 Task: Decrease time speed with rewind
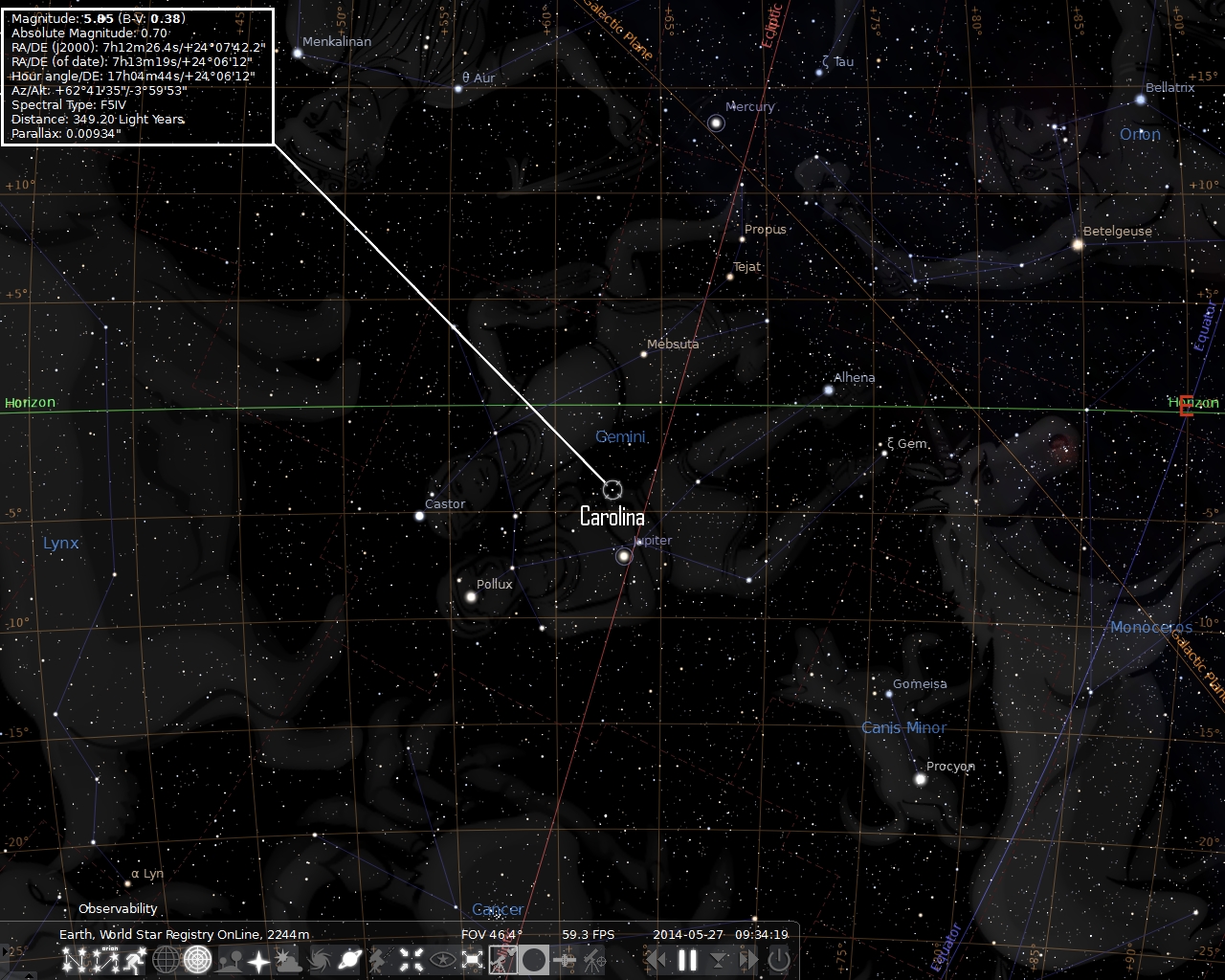point(657,960)
